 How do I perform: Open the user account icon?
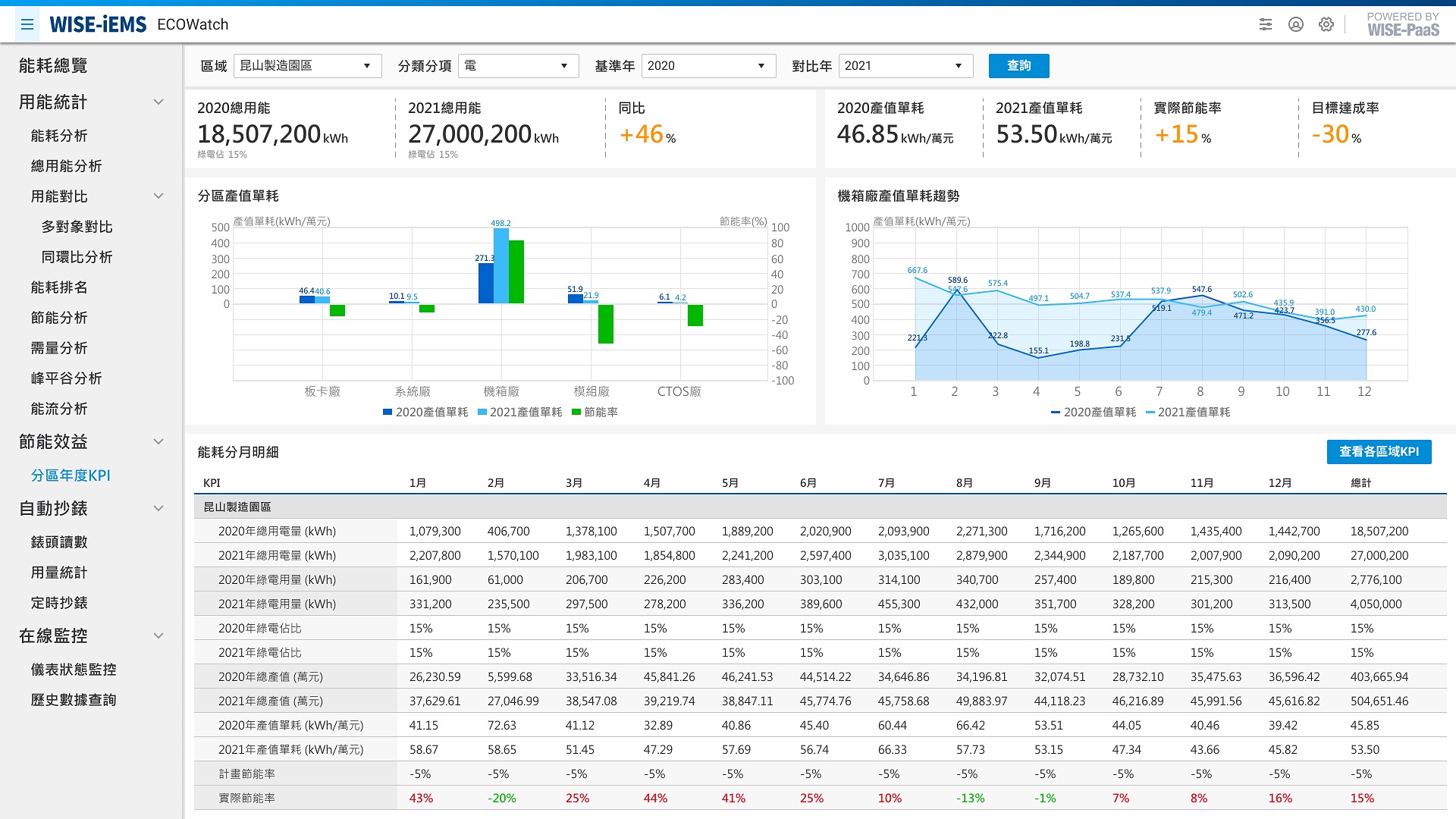pos(1296,24)
